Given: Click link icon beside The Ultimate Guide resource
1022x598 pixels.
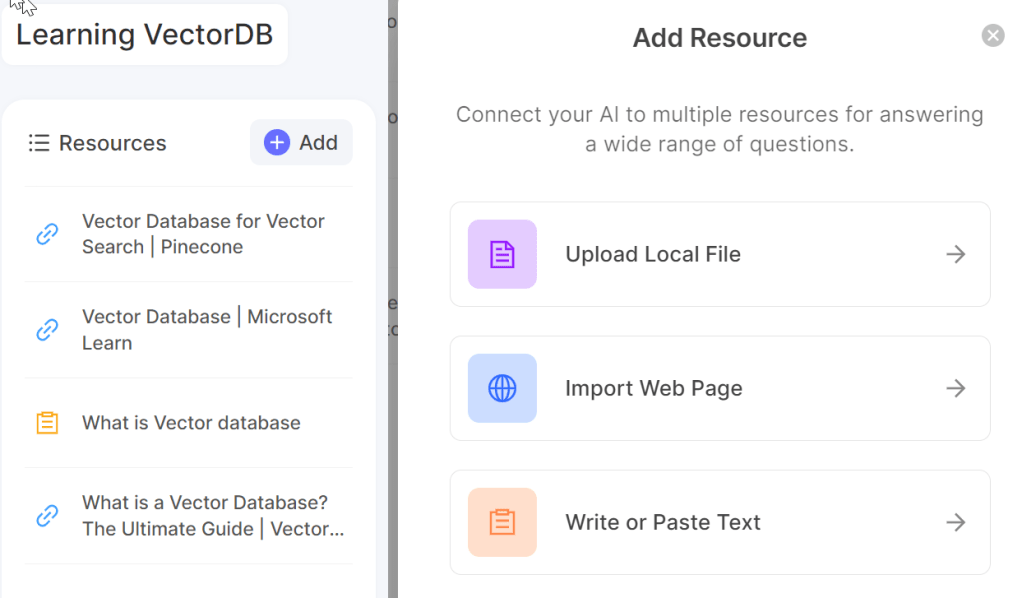Looking at the screenshot, I should (47, 516).
